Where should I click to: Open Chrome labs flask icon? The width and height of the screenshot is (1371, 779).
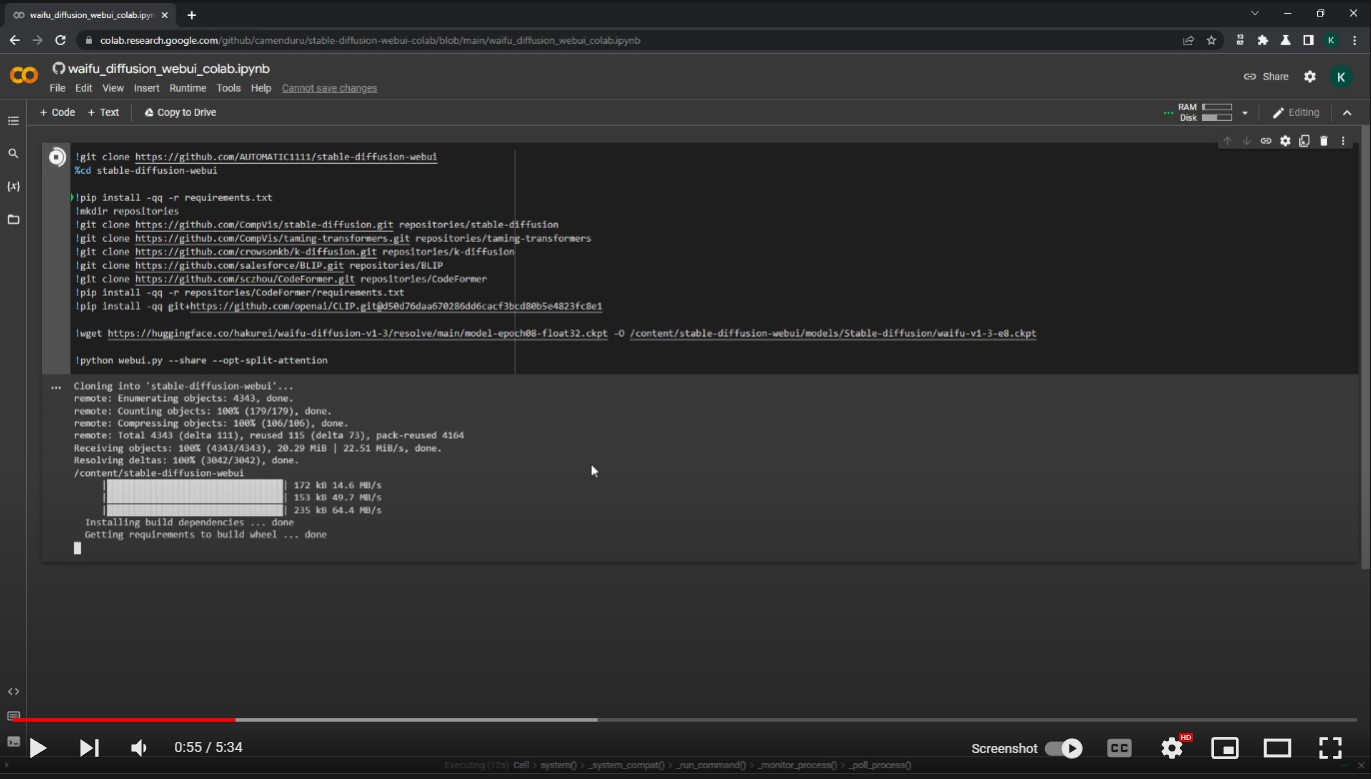pos(1286,41)
